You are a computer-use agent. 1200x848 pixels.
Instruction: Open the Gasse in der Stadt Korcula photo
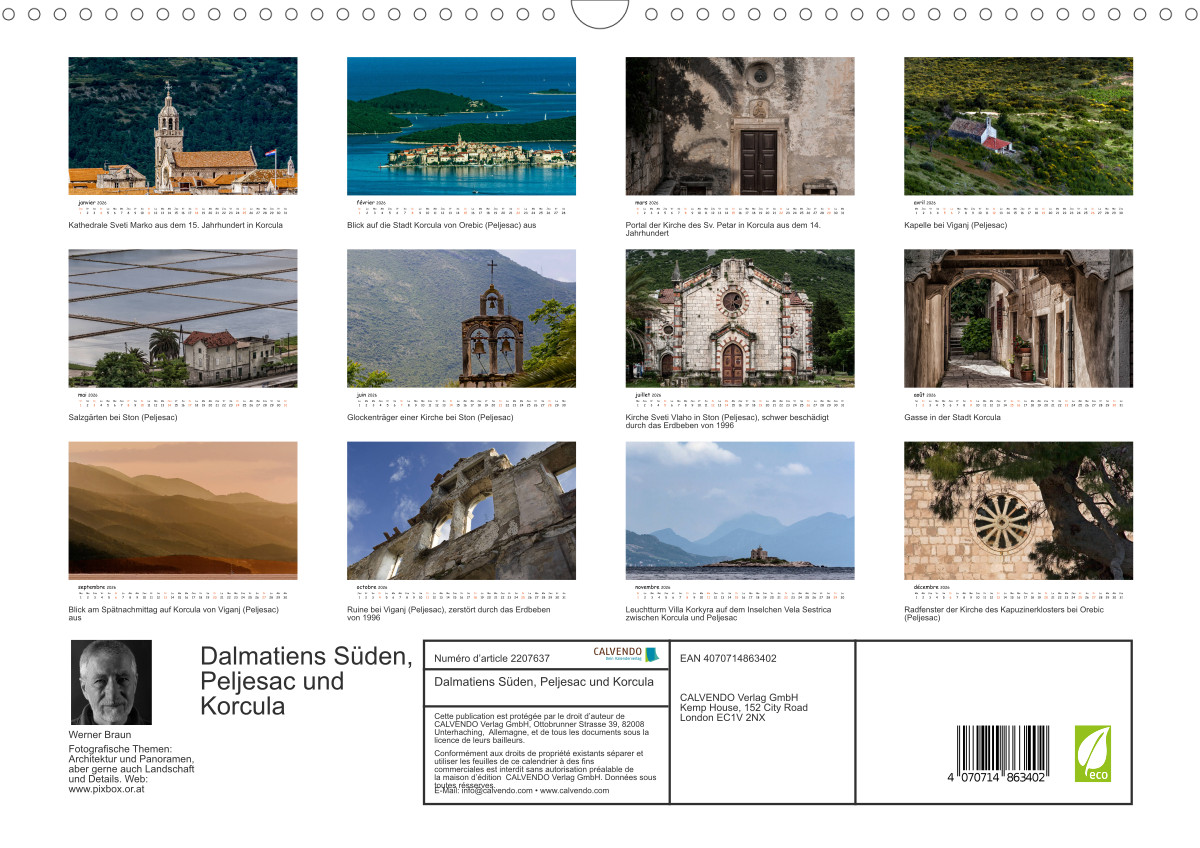[x=1018, y=318]
